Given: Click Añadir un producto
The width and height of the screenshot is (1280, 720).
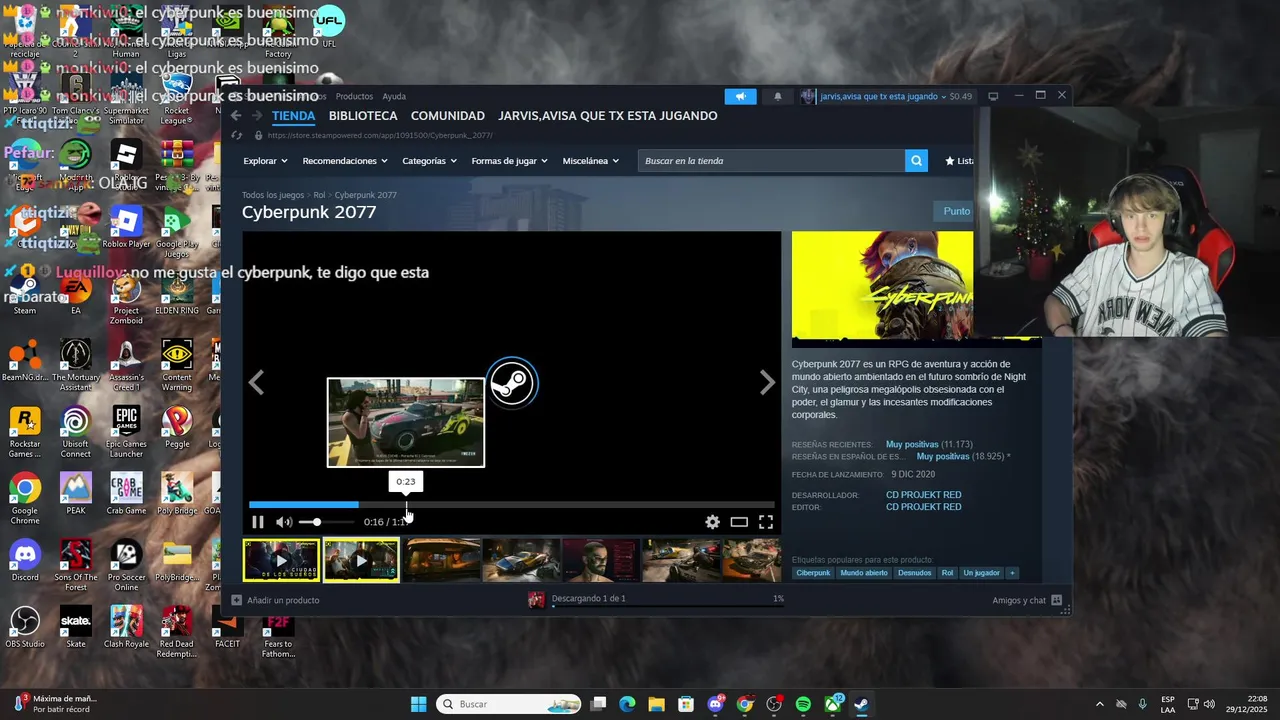Looking at the screenshot, I should (x=276, y=600).
